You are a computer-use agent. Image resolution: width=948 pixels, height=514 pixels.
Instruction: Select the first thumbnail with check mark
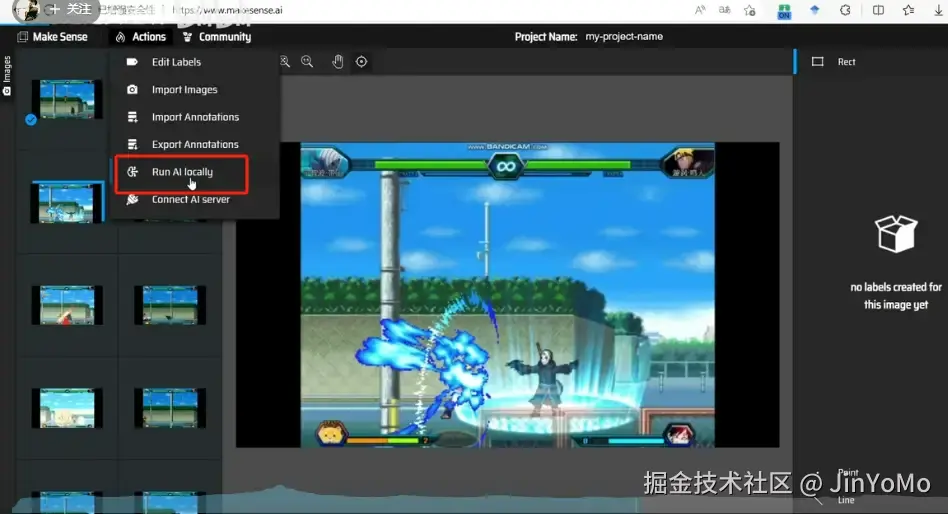67,99
